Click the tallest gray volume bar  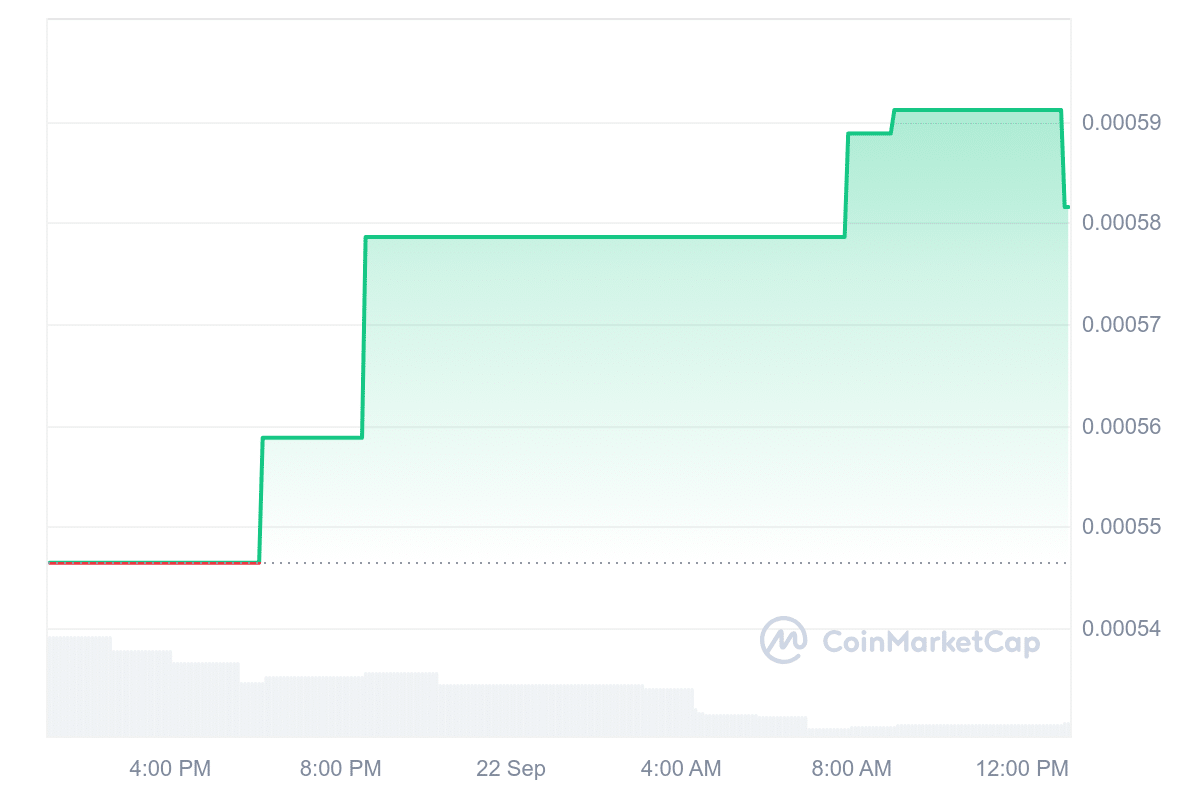pyautogui.click(x=80, y=686)
